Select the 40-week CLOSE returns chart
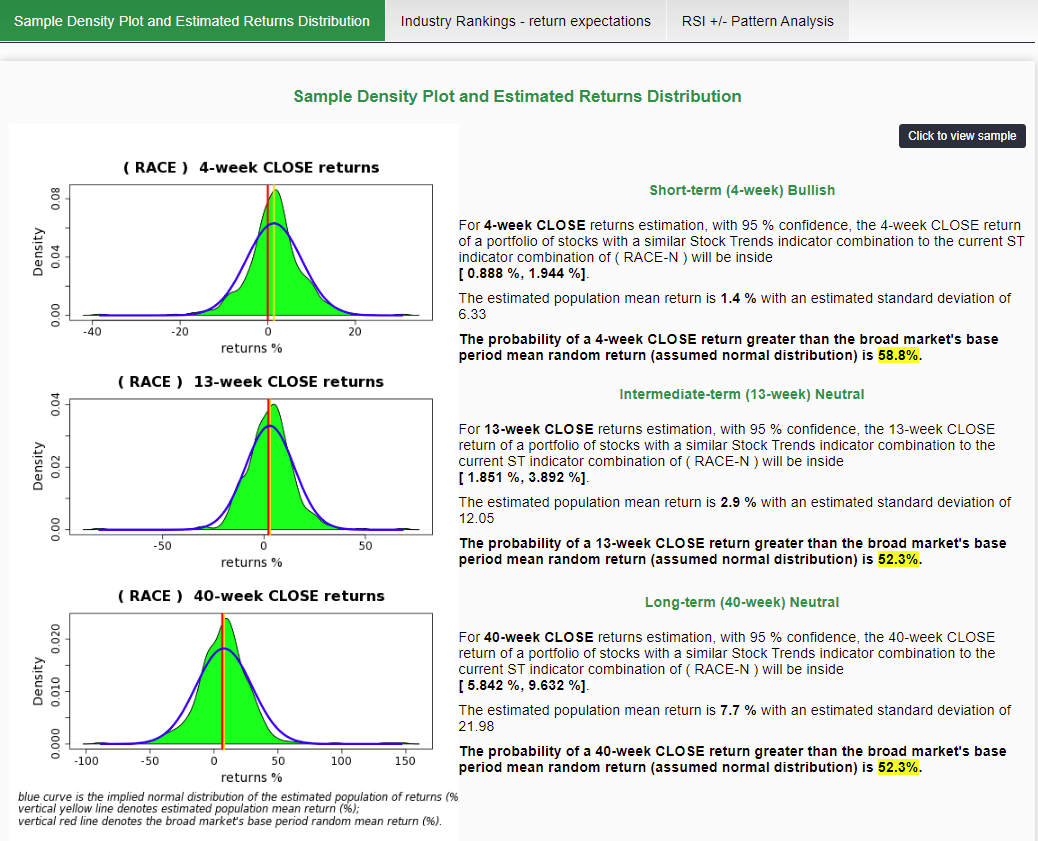This screenshot has height=841, width=1038. [x=250, y=680]
